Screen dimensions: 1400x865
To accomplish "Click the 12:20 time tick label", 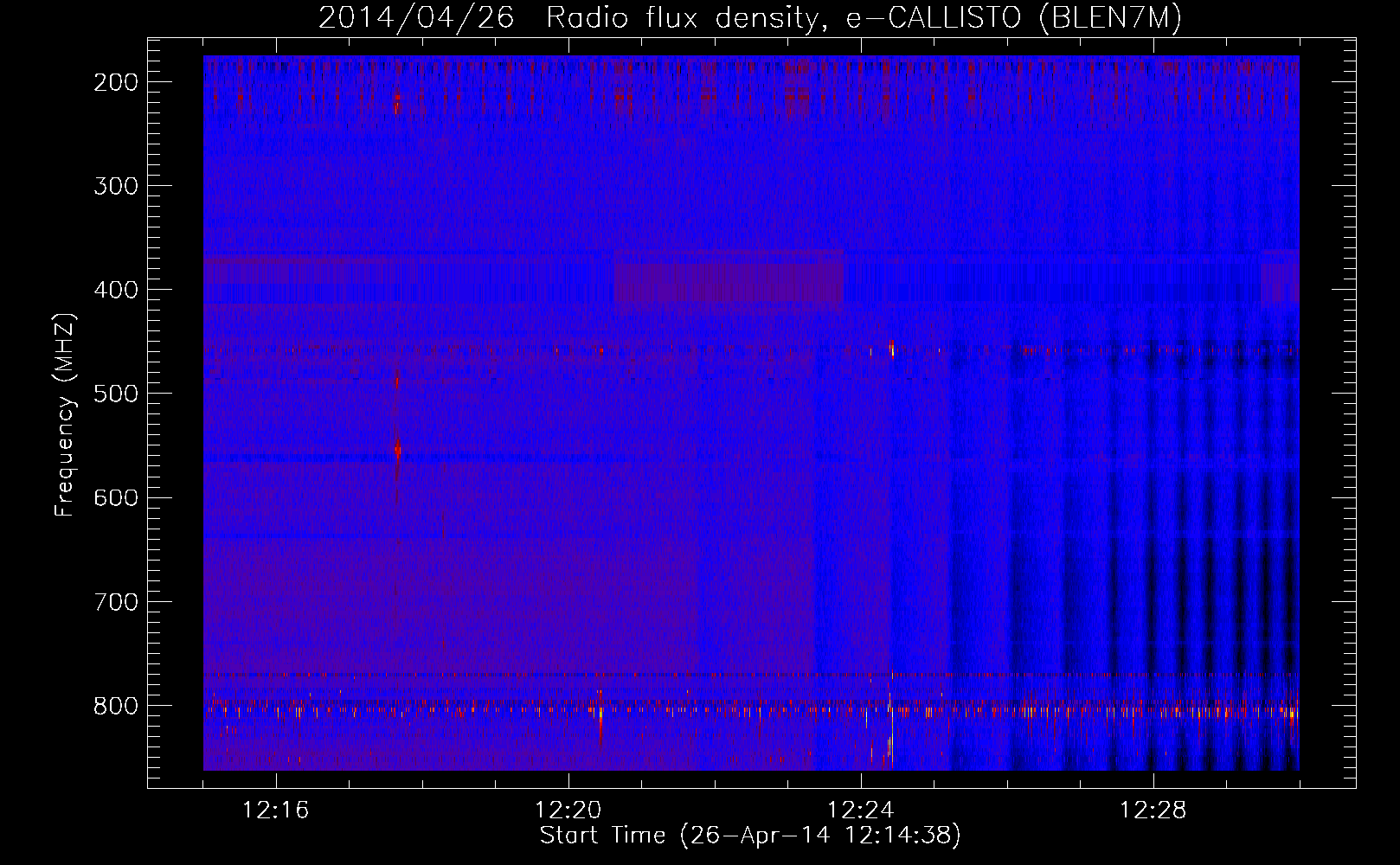I will pos(568,811).
